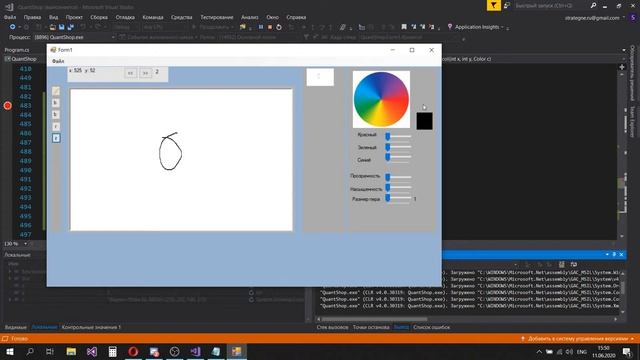The width and height of the screenshot is (640, 360).
Task: Open the Тестирование menu
Action: pos(217,17)
